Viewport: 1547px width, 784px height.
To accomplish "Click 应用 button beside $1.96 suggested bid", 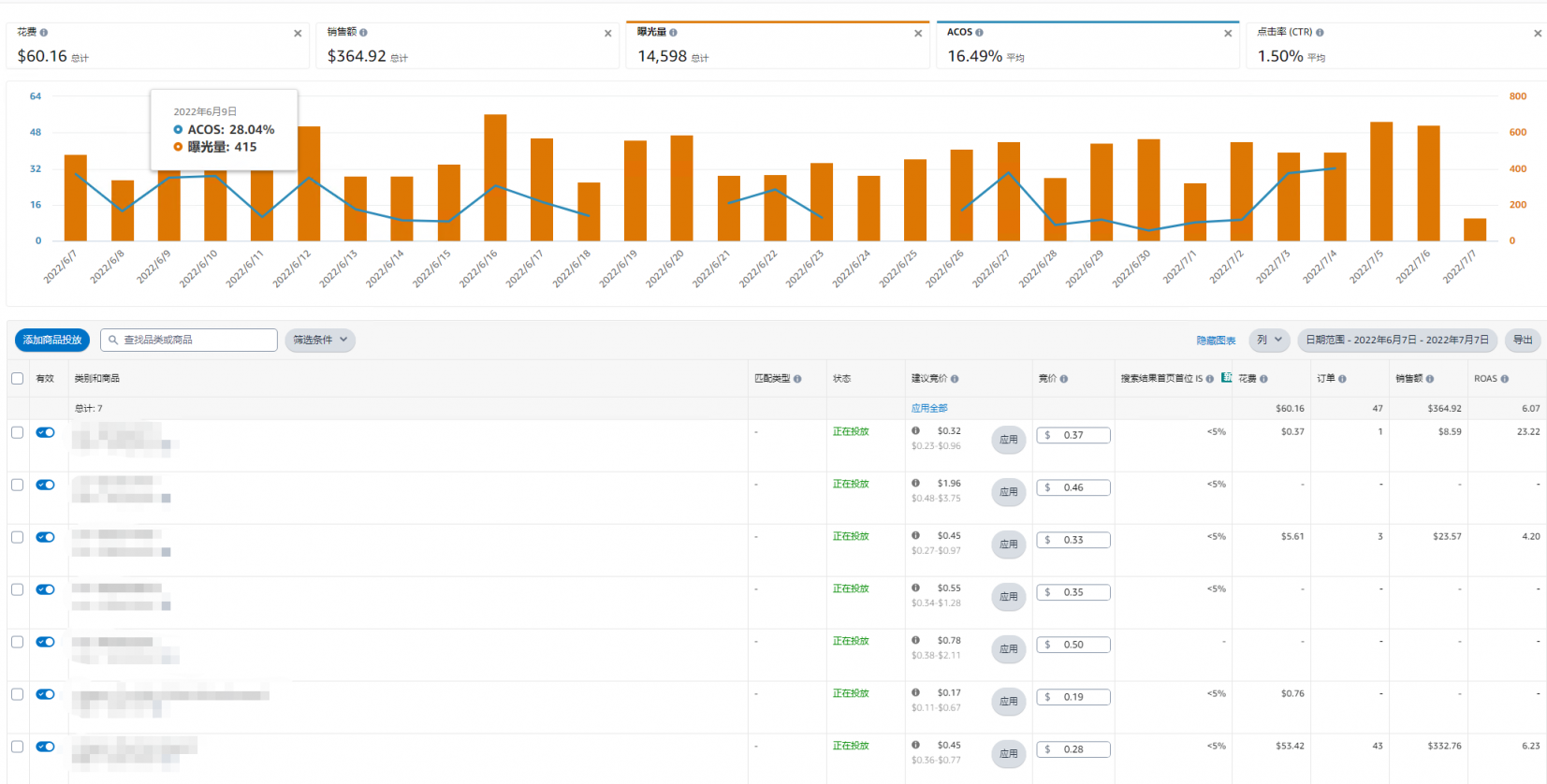I will [x=1008, y=492].
